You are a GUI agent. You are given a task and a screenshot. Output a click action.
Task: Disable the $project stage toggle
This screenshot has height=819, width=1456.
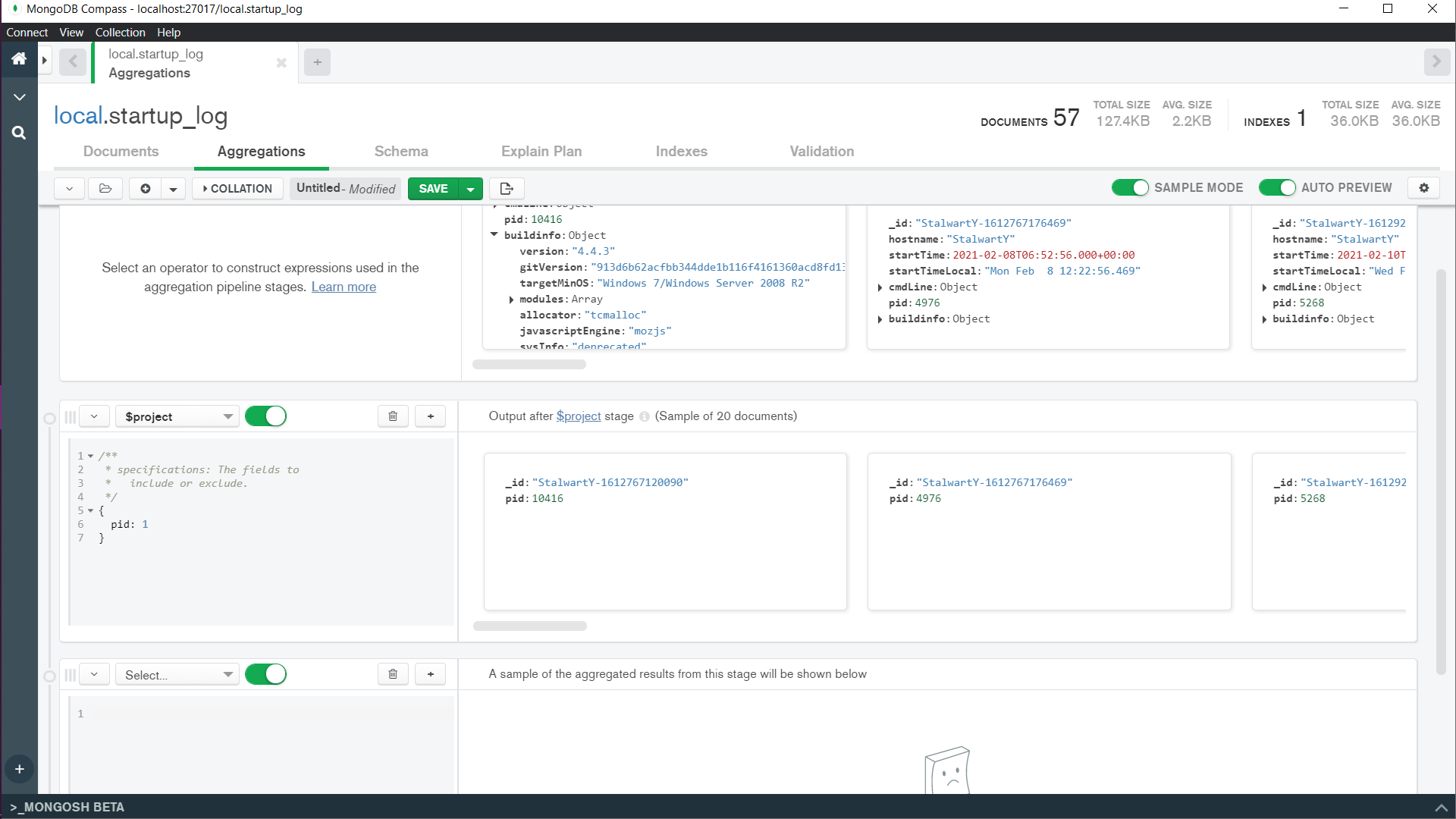click(265, 416)
